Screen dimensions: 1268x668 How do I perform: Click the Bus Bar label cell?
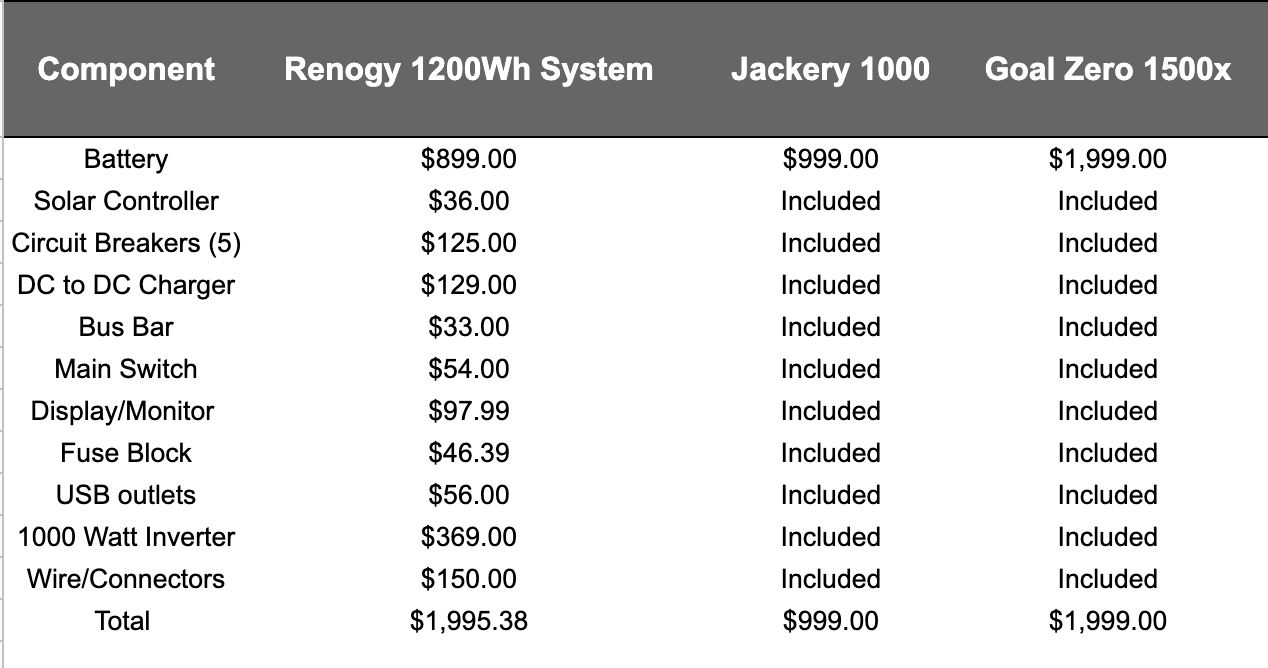pos(126,327)
